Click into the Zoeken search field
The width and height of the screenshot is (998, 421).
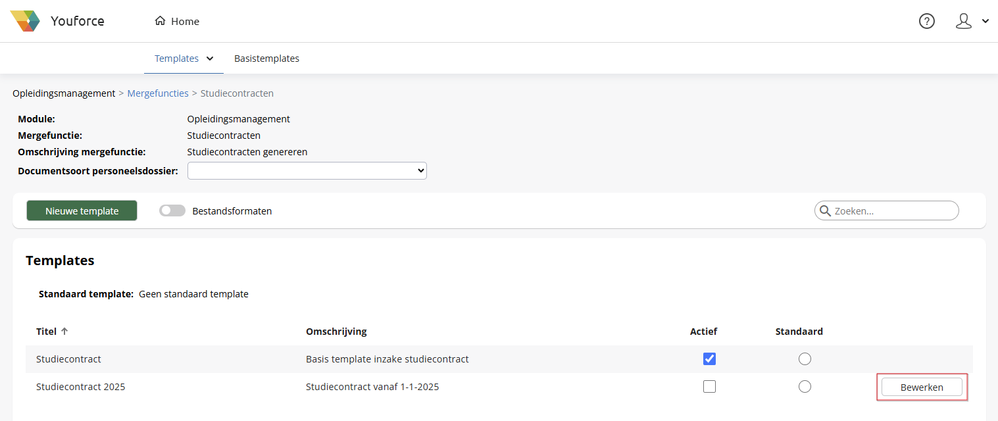tap(893, 211)
